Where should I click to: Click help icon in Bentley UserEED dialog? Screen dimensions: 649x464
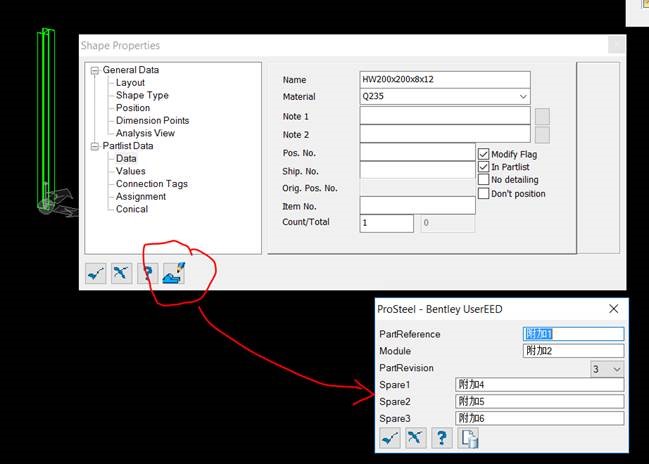[x=442, y=438]
